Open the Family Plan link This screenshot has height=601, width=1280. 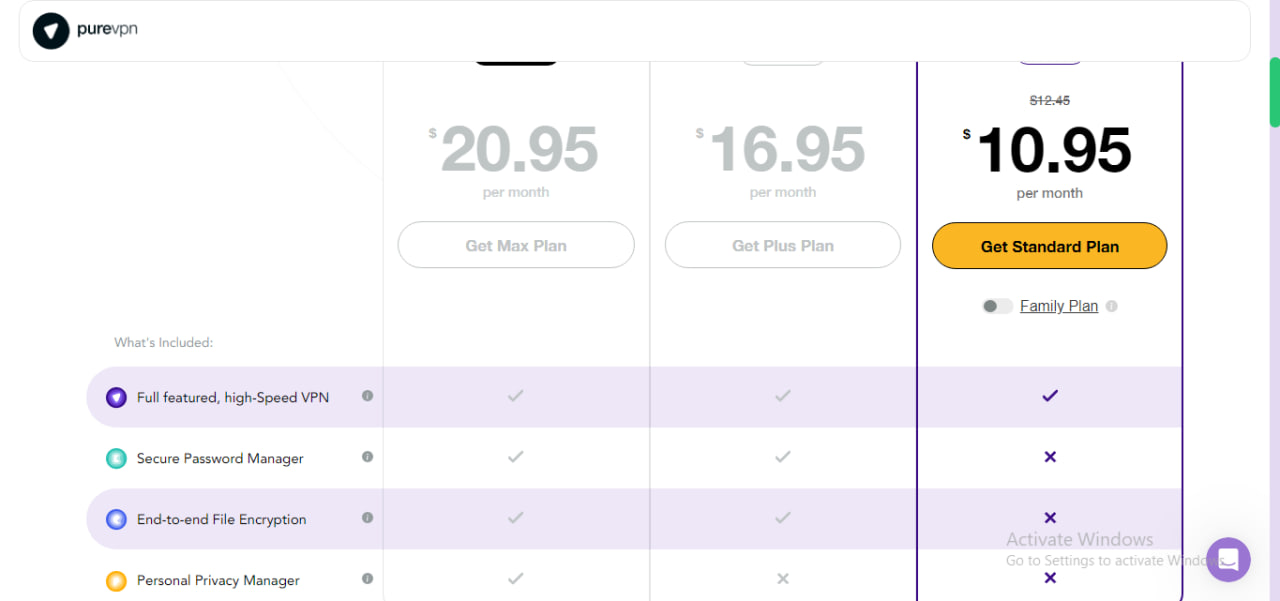pyautogui.click(x=1059, y=305)
